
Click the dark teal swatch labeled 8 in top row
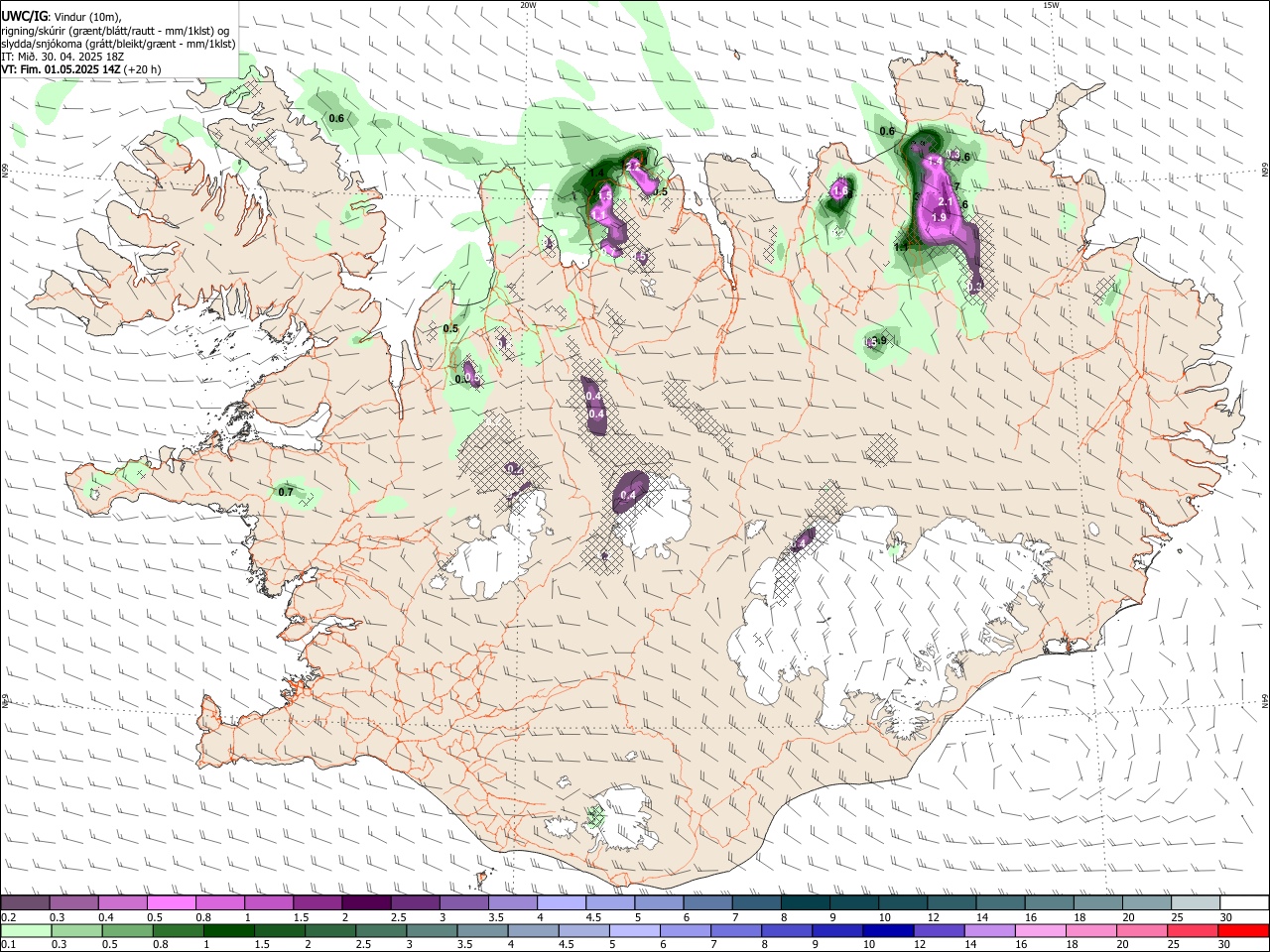coord(806,902)
